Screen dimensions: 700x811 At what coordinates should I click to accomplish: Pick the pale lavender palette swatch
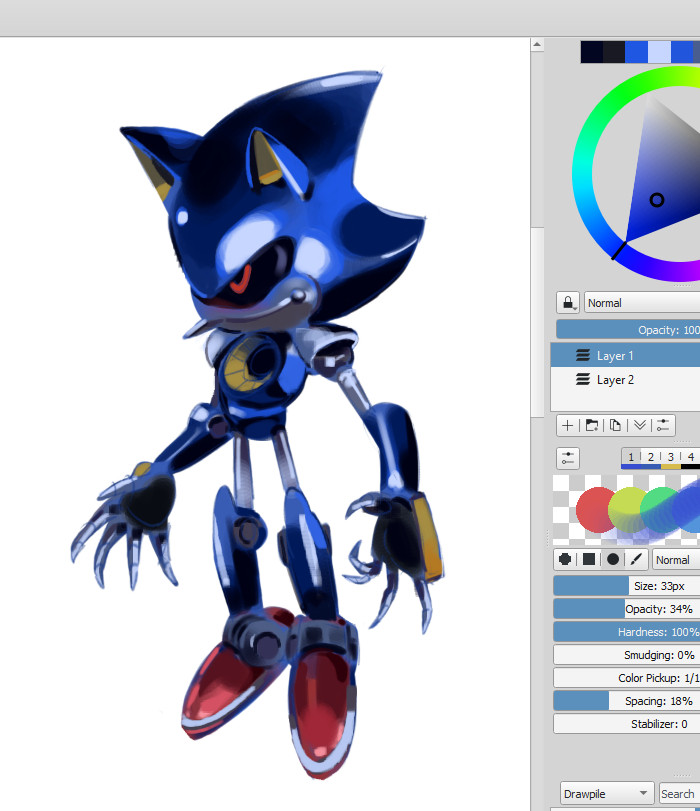659,52
